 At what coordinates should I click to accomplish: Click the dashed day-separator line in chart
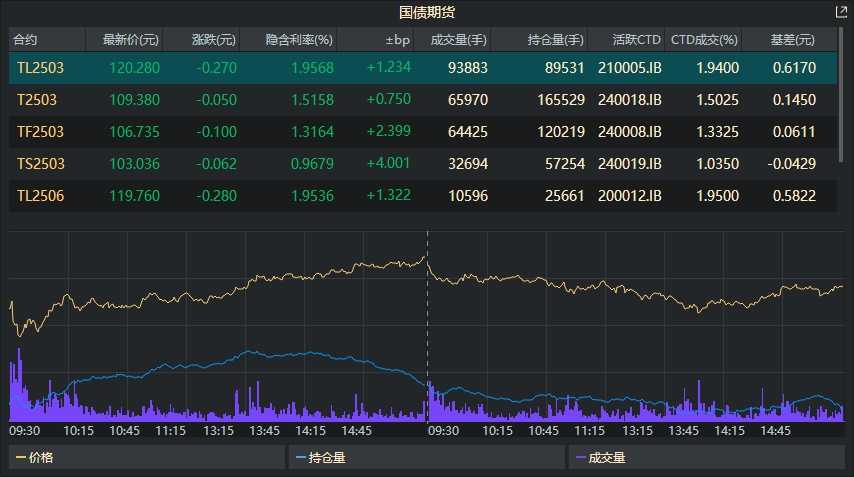tap(427, 320)
